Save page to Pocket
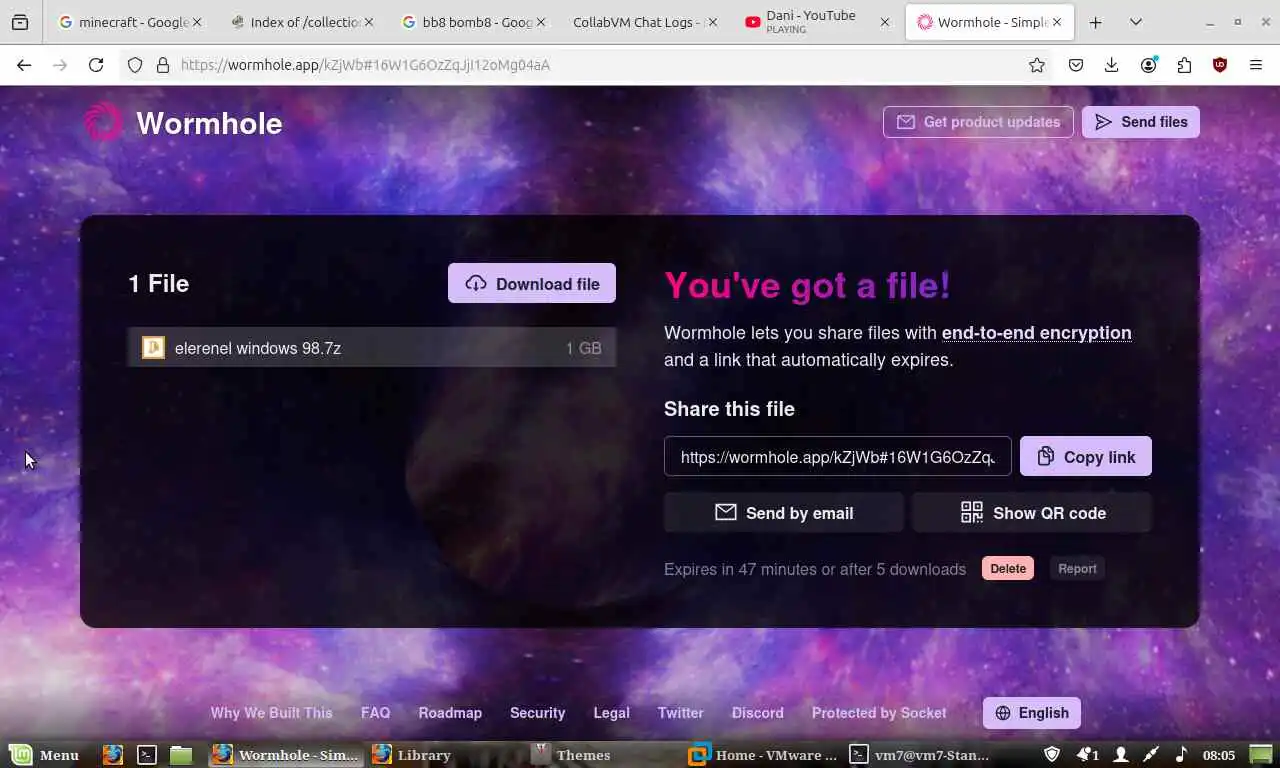This screenshot has width=1280, height=768. click(x=1076, y=65)
